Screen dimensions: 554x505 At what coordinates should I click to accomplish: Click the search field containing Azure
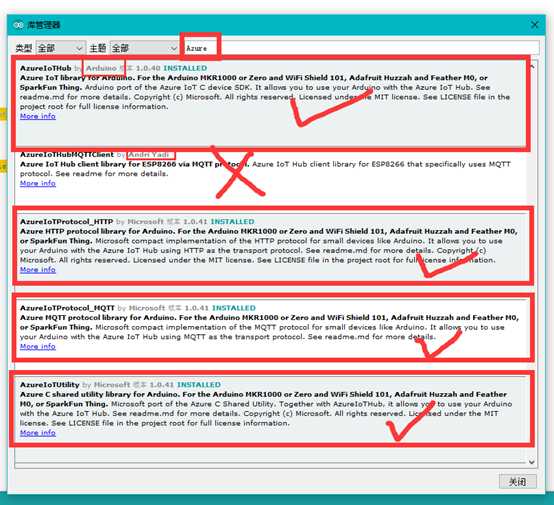pos(360,48)
